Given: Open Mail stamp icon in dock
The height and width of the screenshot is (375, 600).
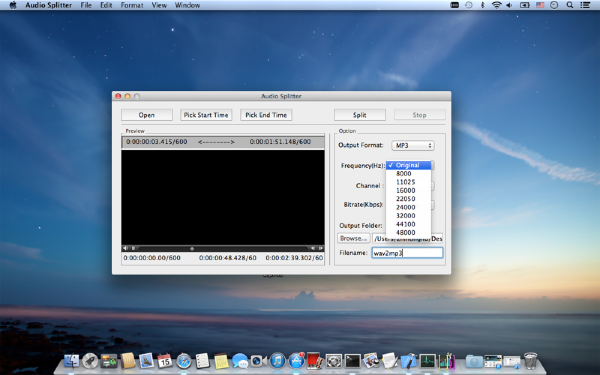Looking at the screenshot, I should (x=146, y=361).
